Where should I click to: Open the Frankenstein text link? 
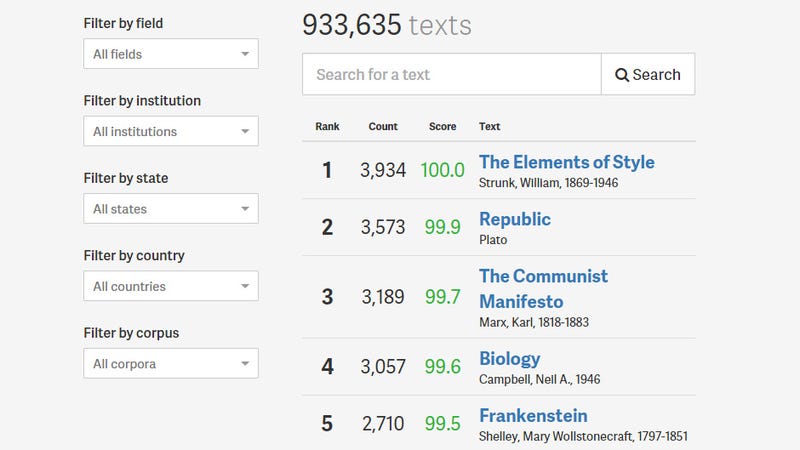pos(533,416)
